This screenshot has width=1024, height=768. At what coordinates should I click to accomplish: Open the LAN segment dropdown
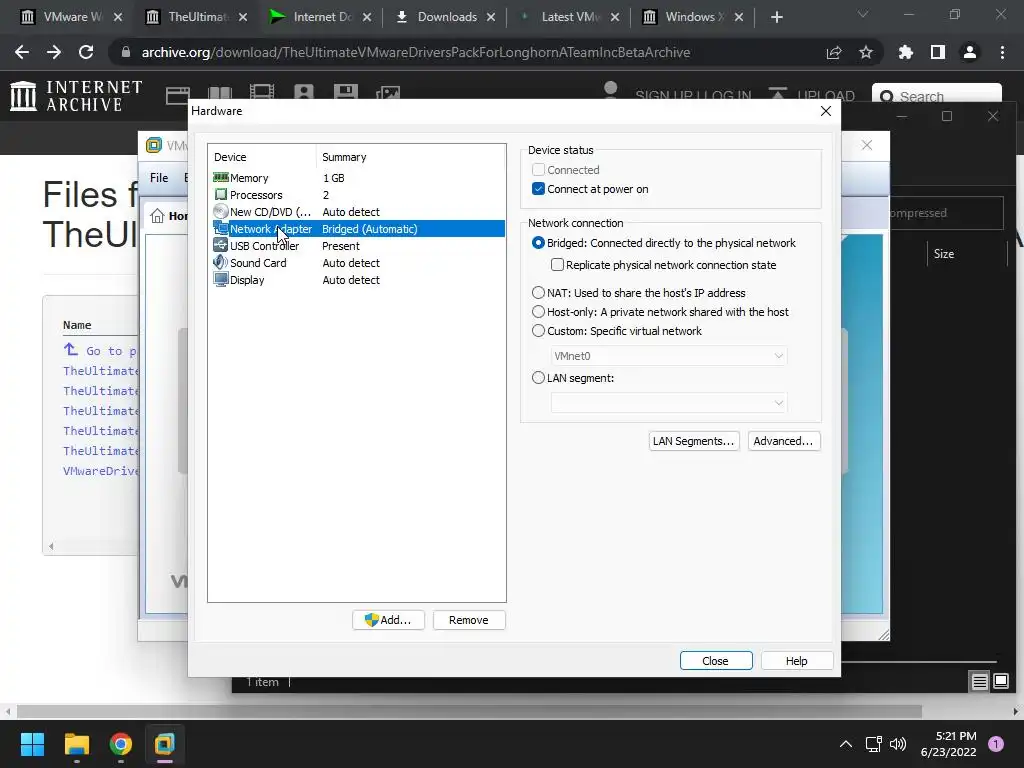669,402
